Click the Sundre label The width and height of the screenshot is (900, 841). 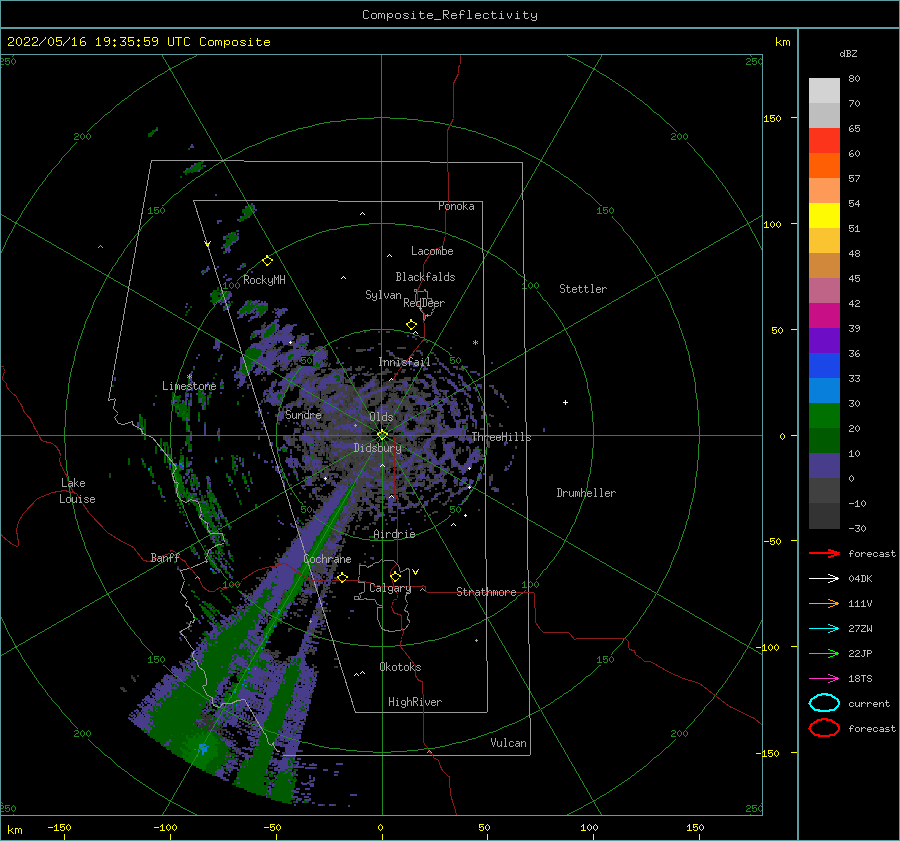coord(303,414)
